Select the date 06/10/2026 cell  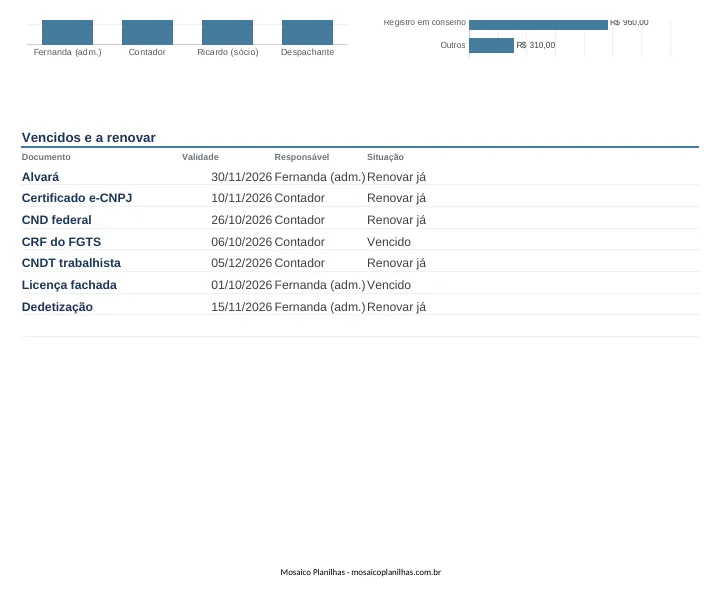point(242,242)
